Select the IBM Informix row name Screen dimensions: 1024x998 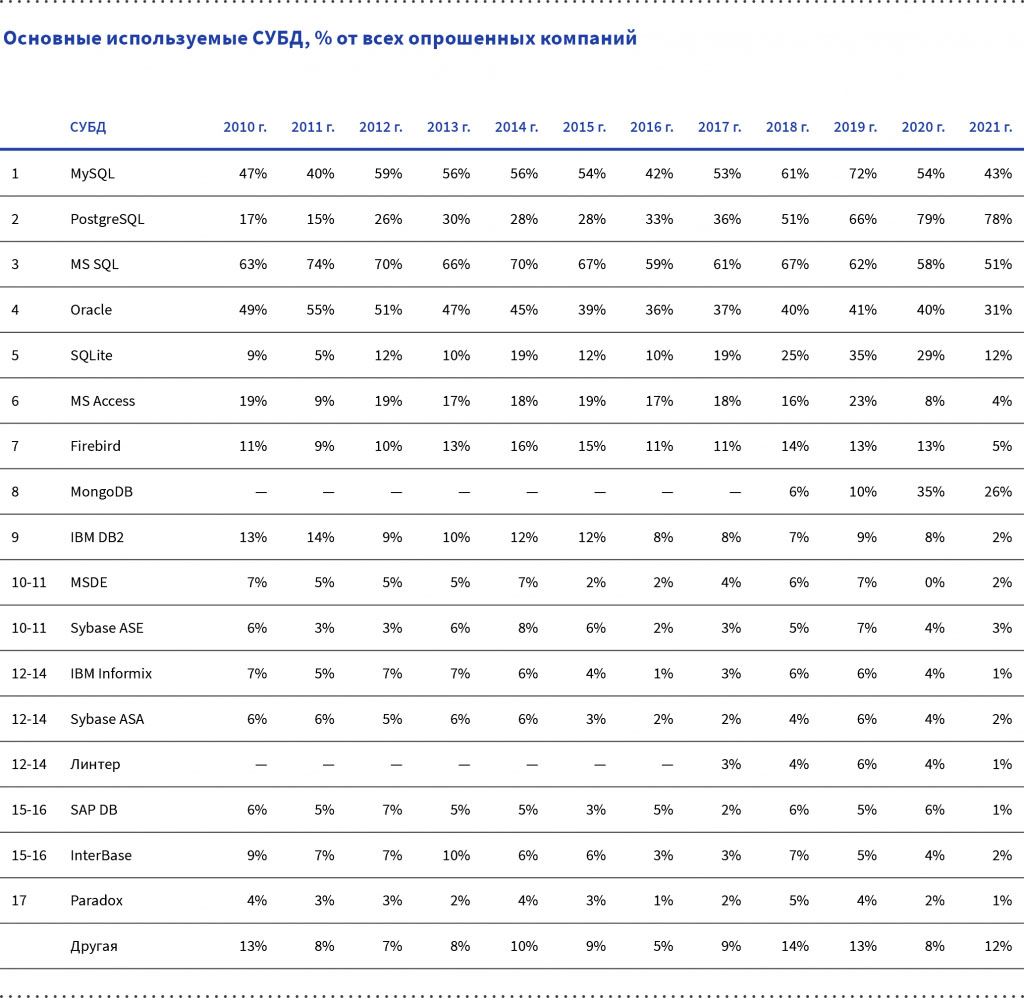click(111, 673)
